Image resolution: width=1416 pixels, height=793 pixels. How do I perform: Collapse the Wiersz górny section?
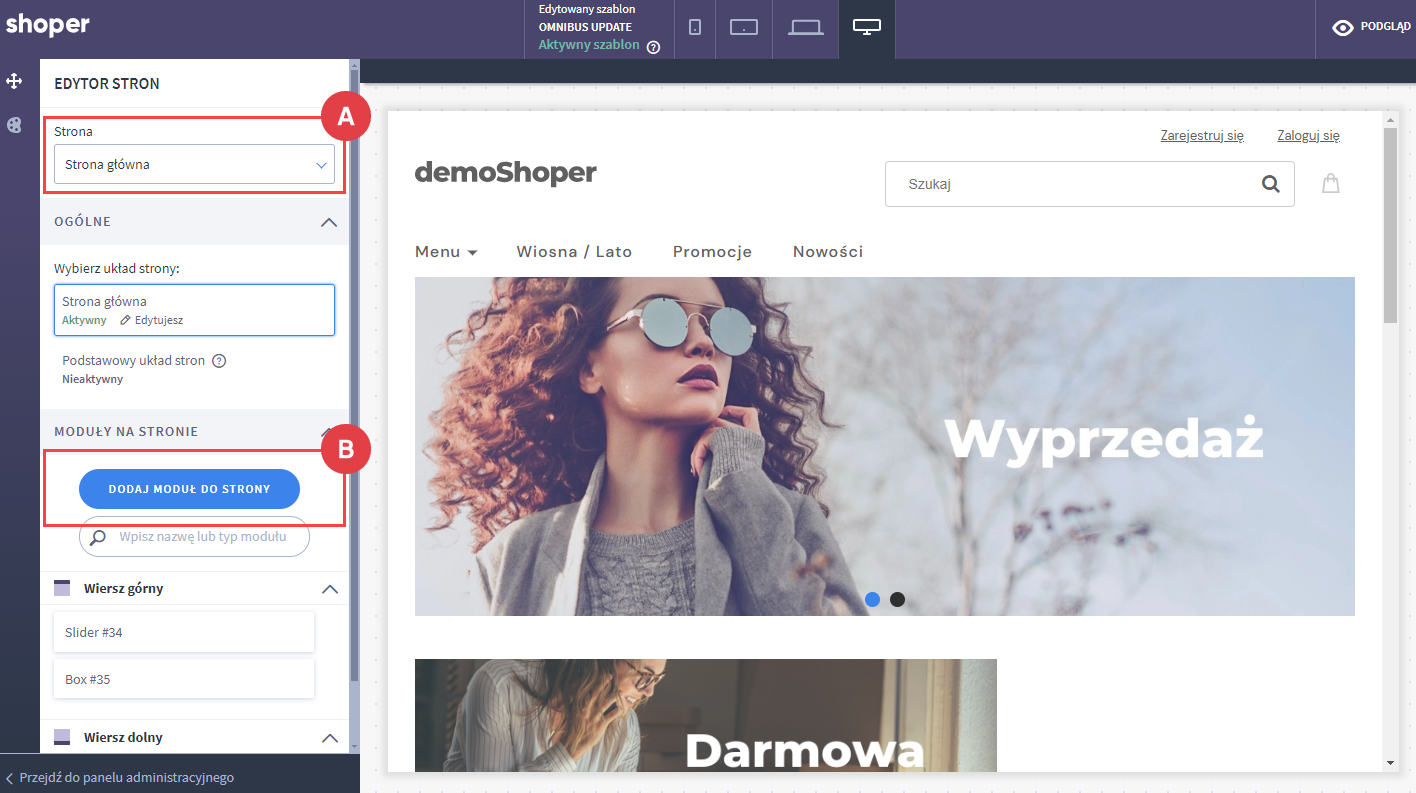(329, 589)
